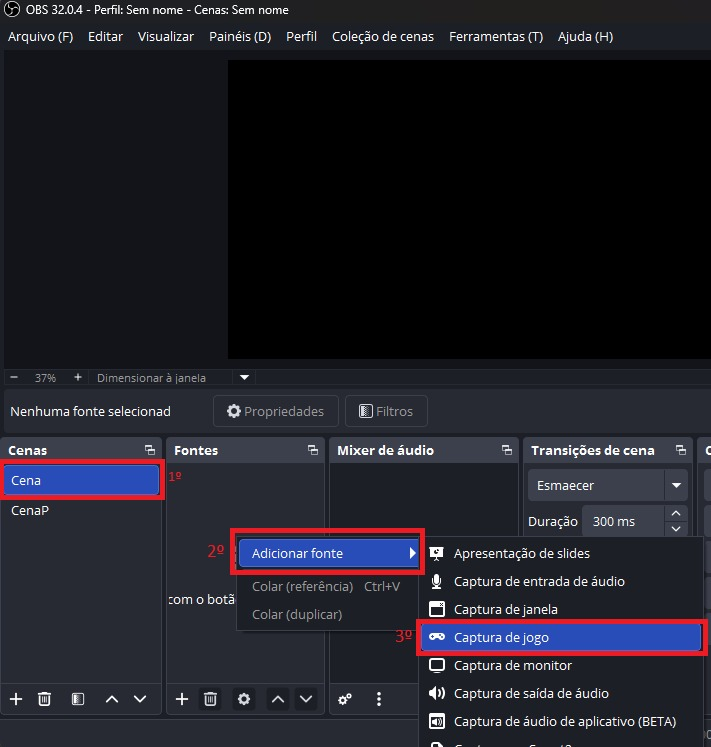Increase Duração value with up arrow
711x747 pixels.
(x=676, y=514)
